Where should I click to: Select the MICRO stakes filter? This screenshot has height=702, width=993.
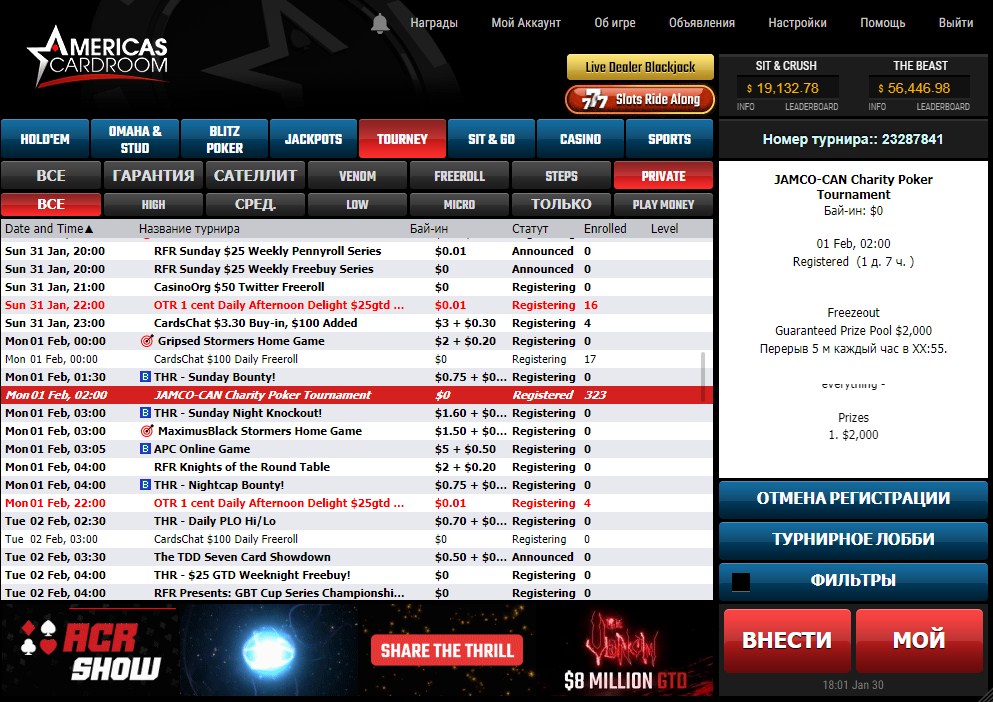459,204
